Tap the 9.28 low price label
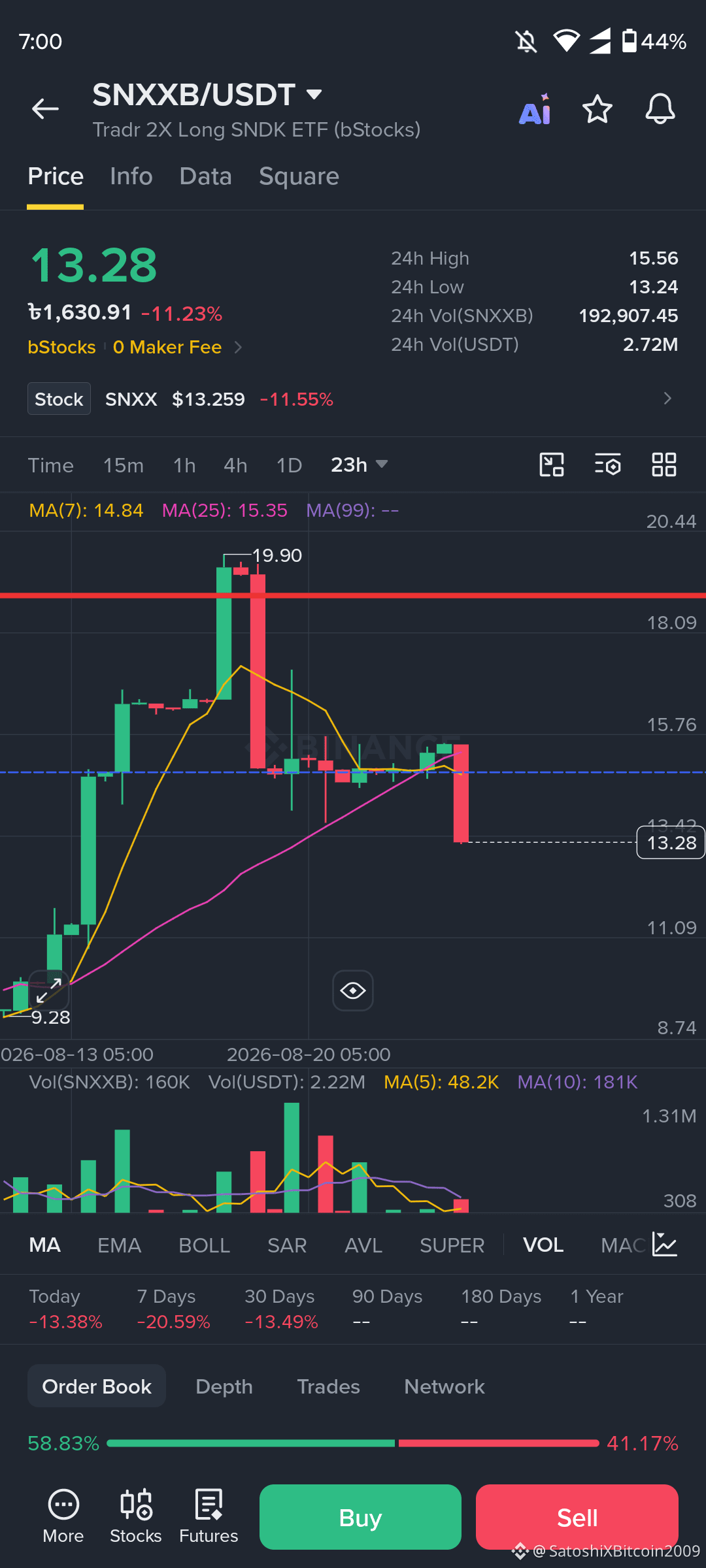Screen dimensions: 706x1568 coord(50,1017)
